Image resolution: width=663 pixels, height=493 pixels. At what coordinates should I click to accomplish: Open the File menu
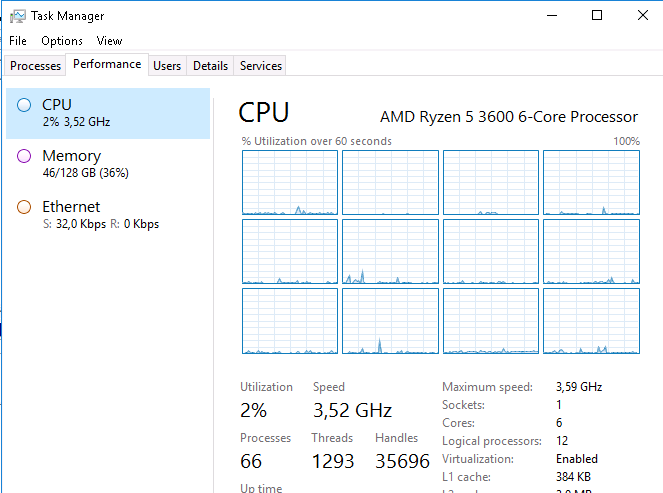coord(18,41)
